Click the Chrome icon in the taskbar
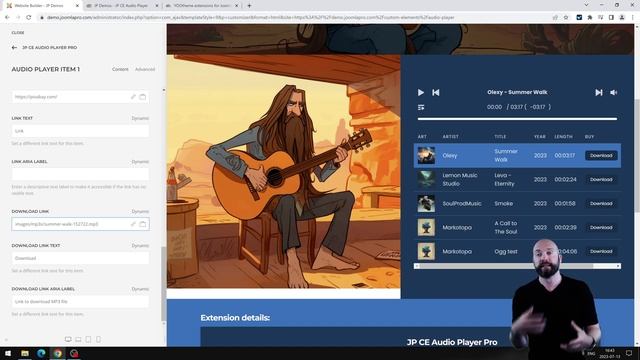 (58, 353)
